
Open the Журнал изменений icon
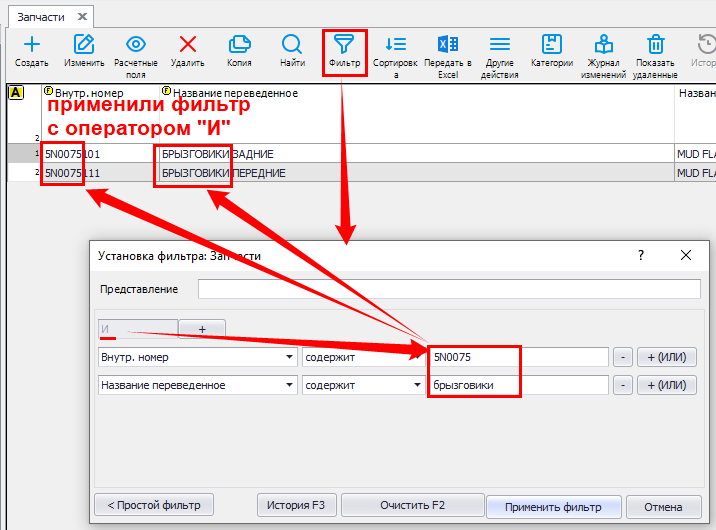(603, 44)
